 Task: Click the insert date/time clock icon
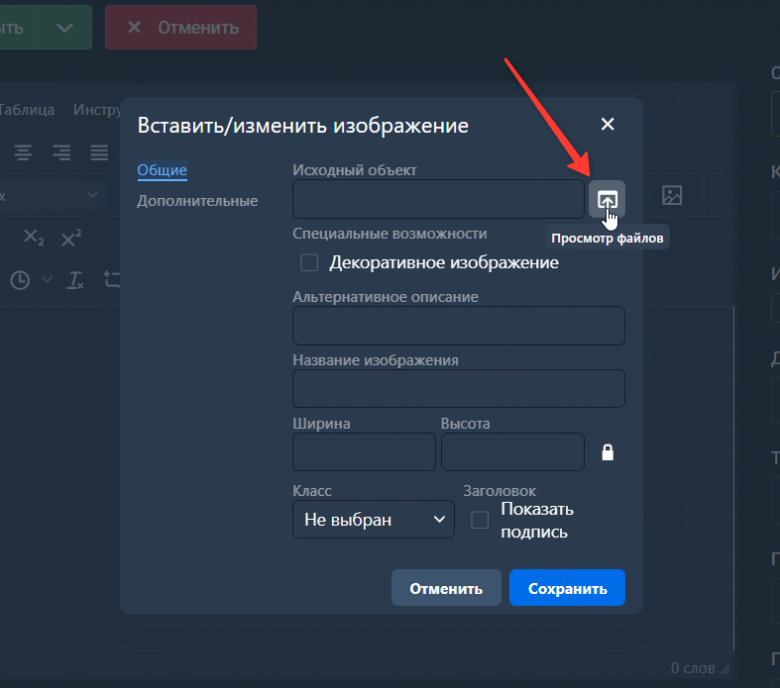coord(20,281)
